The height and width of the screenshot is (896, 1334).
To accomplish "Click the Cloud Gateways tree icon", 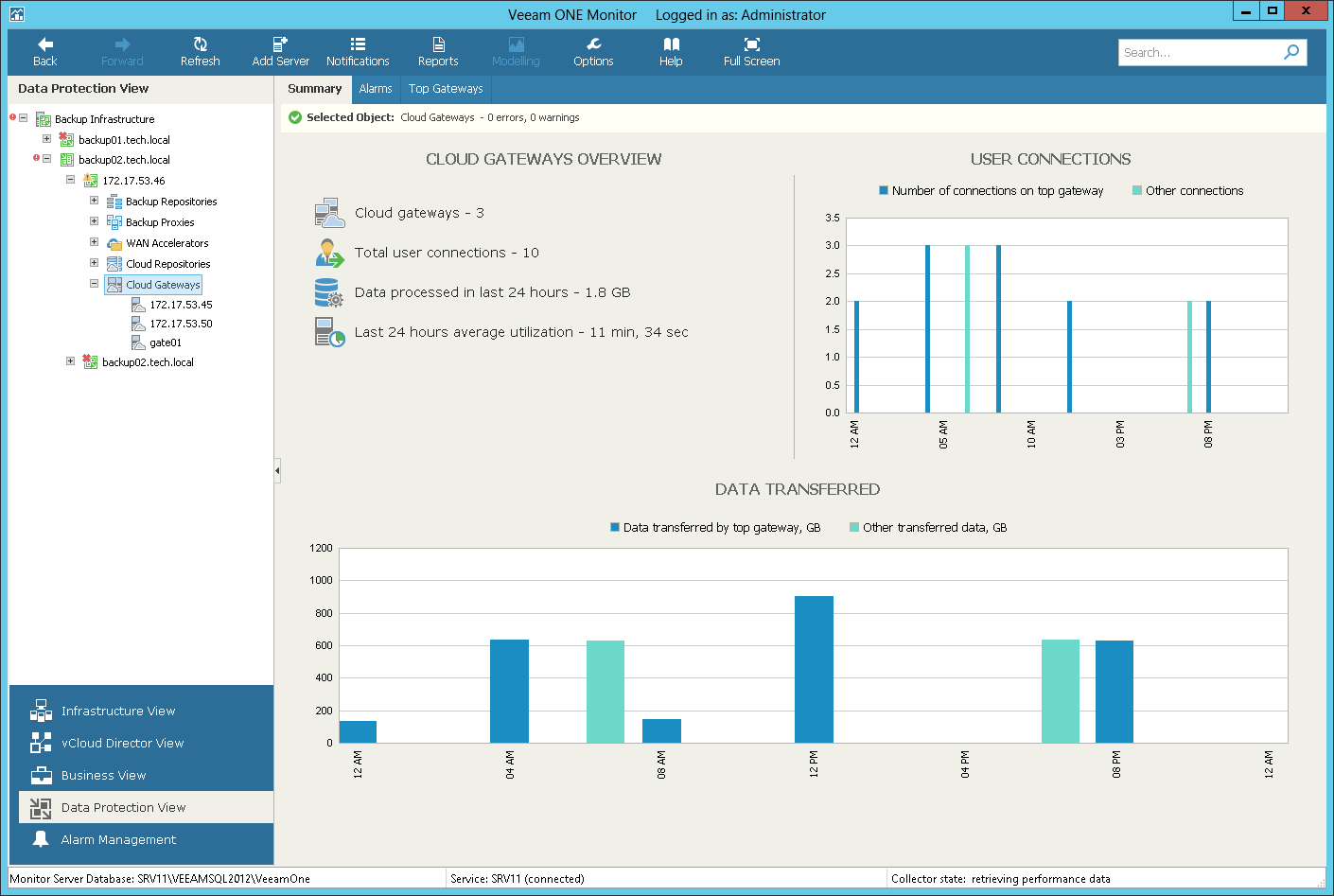I will click(x=114, y=285).
